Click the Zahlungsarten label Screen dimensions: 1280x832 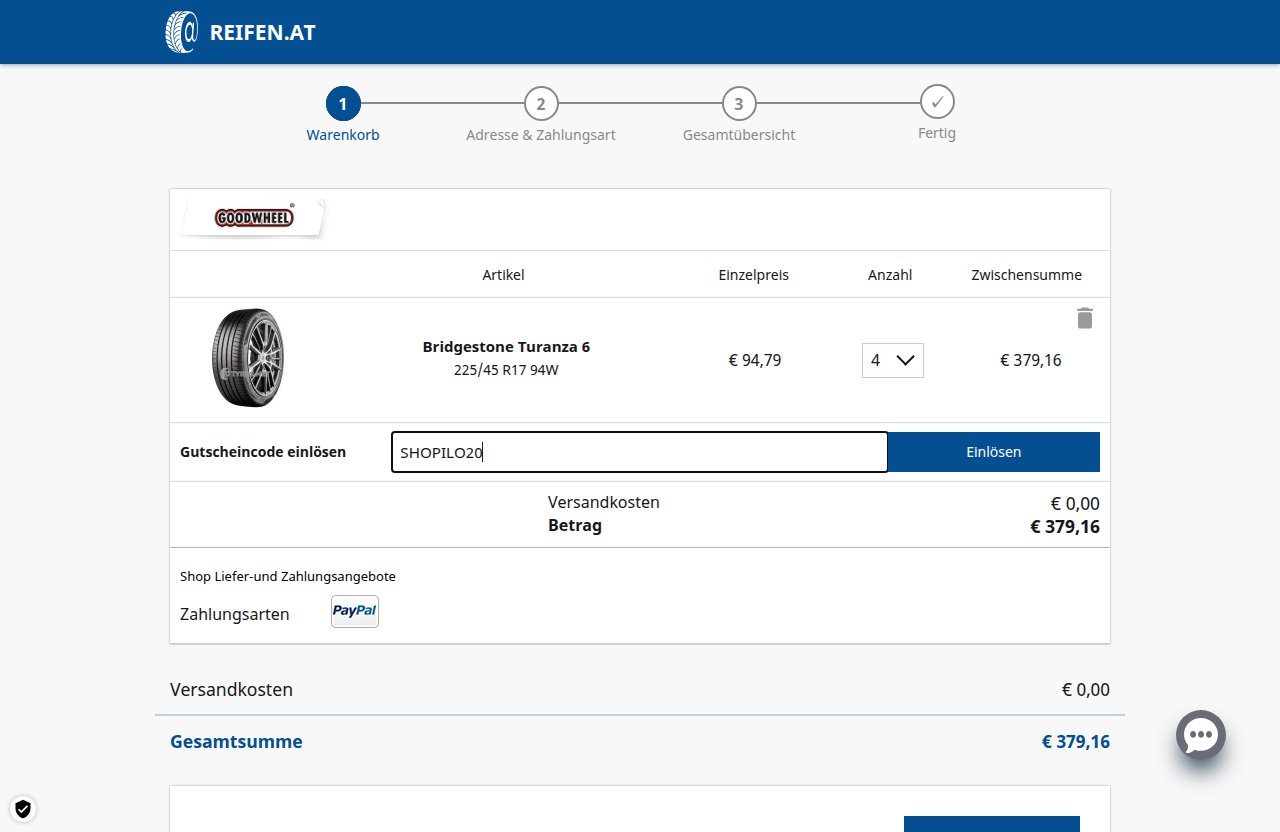[235, 614]
